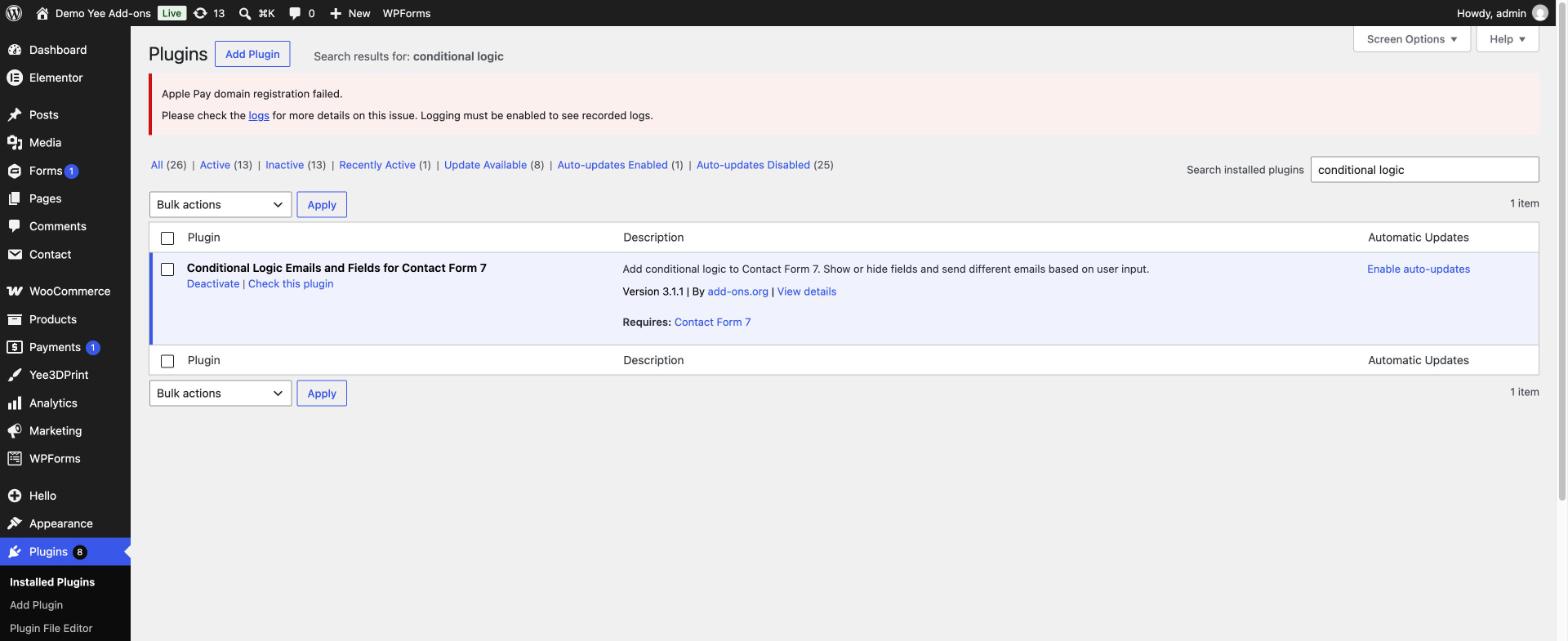Click the Add Plugin button
Image resolution: width=1568 pixels, height=641 pixels.
click(x=252, y=54)
